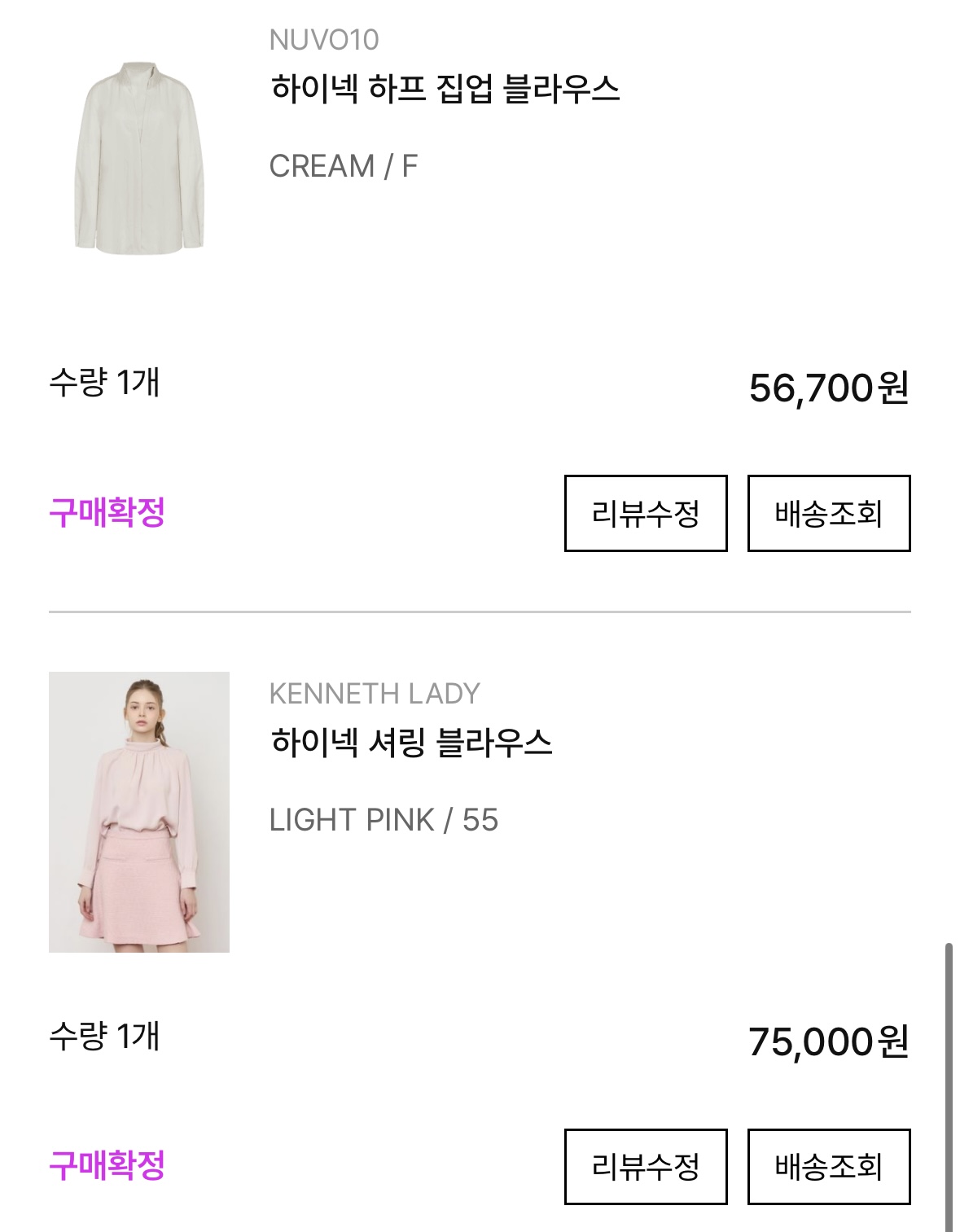The image size is (960, 1232).
Task: Click the KENNETH LADY brand name
Action: [374, 694]
